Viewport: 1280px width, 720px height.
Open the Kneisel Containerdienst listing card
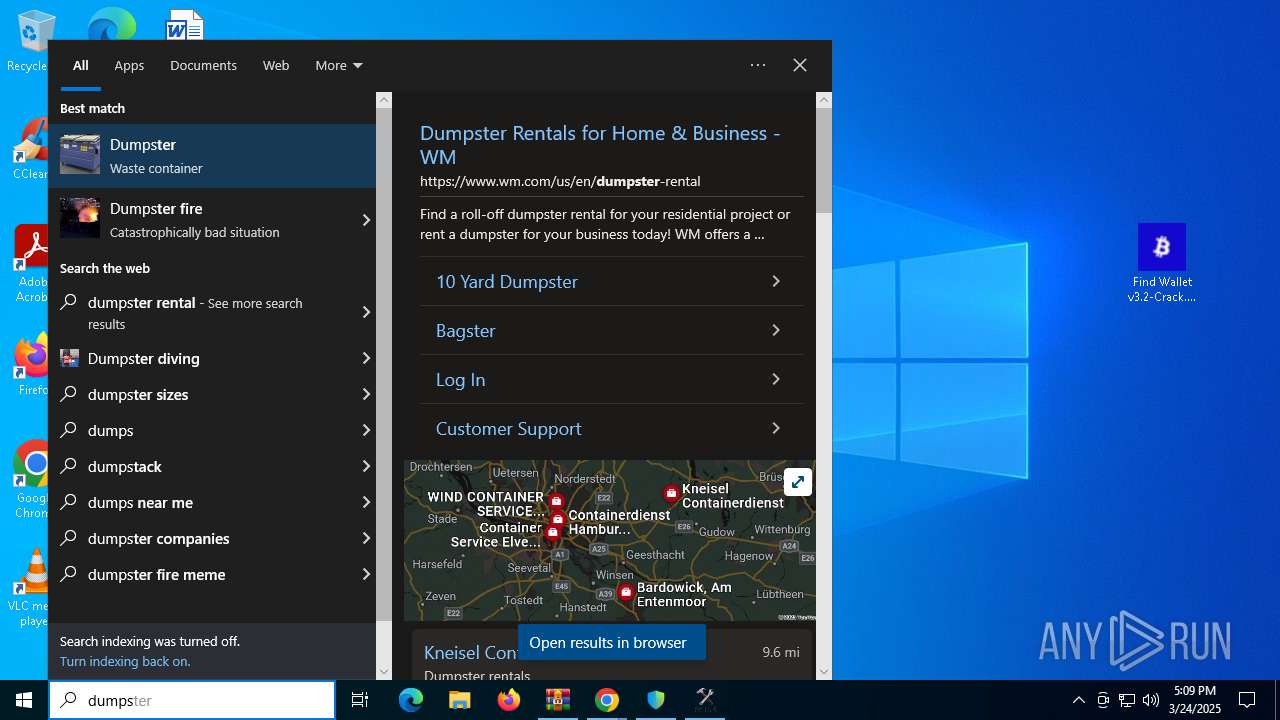click(x=612, y=655)
